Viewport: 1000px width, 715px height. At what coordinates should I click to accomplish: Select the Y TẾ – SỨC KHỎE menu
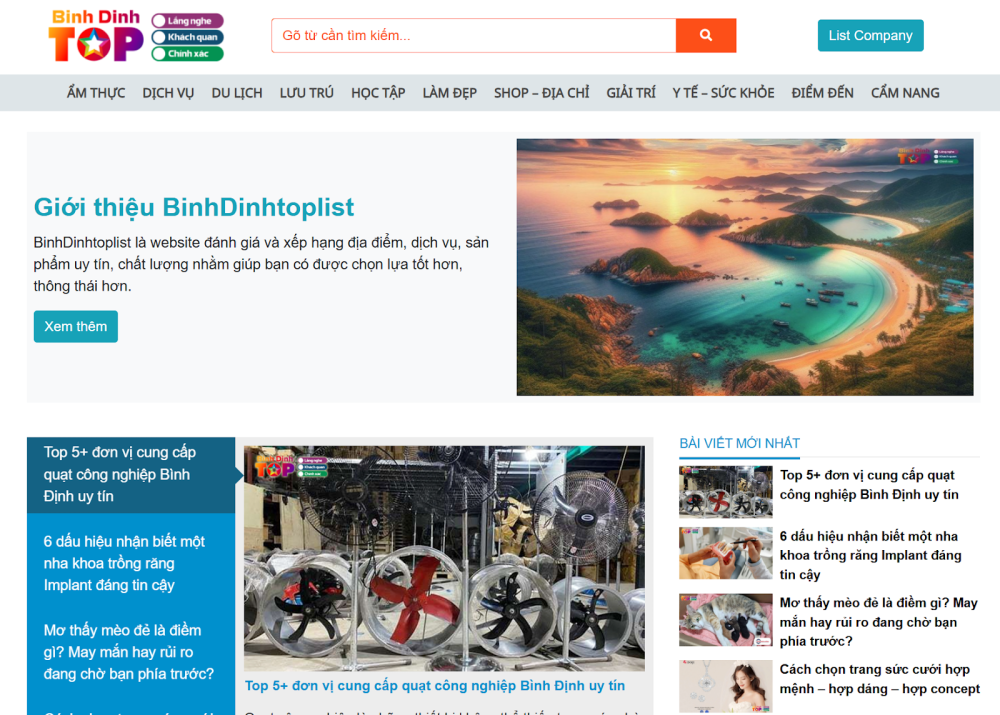[x=723, y=93]
